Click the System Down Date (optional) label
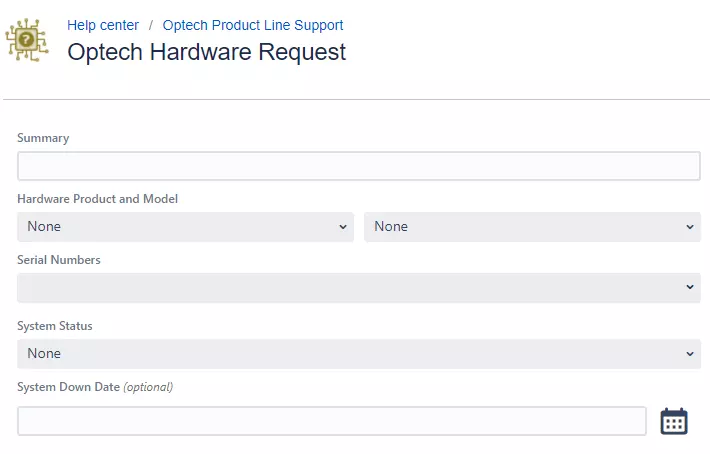This screenshot has height=454, width=710. [x=95, y=387]
